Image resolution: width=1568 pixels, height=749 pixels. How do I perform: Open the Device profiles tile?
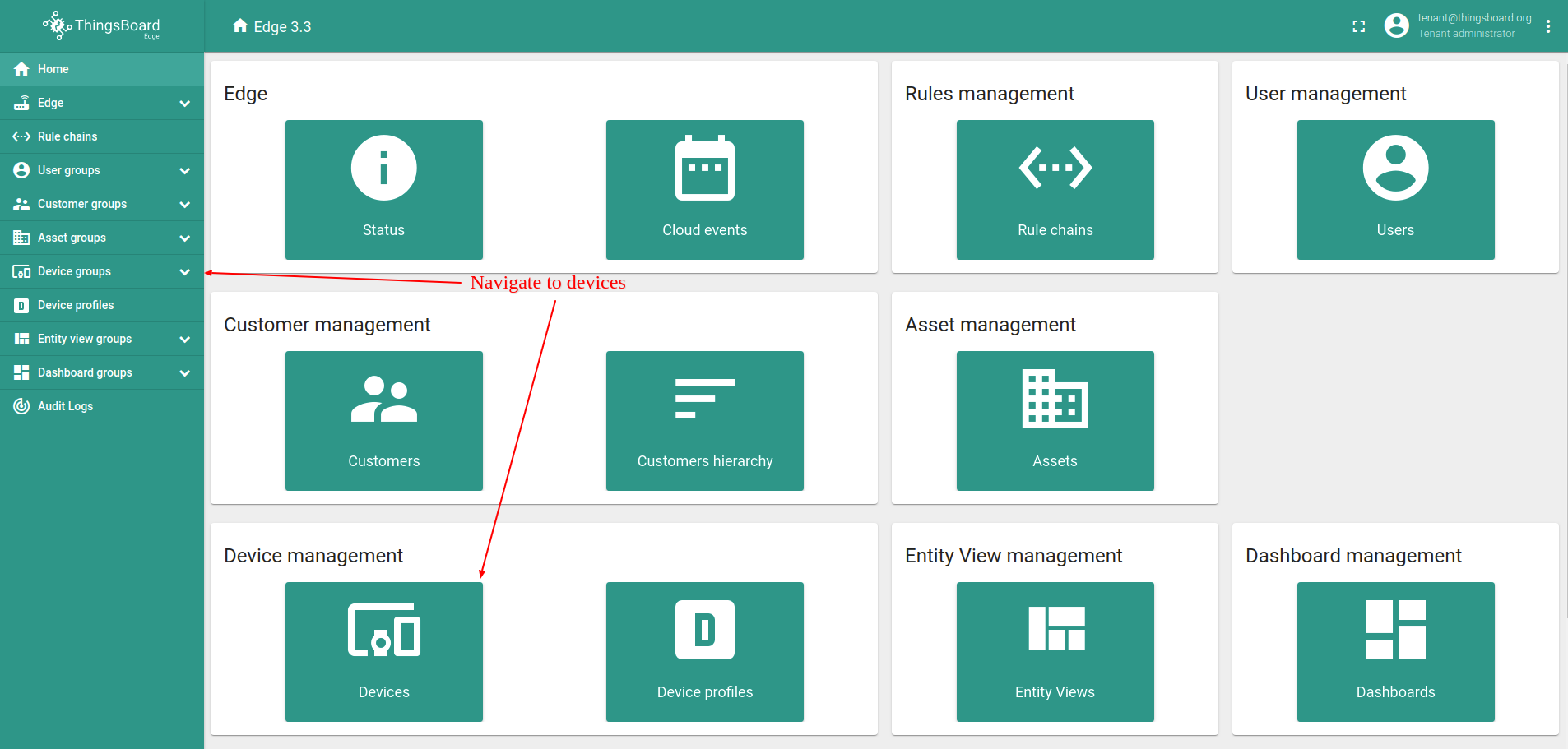coord(704,652)
